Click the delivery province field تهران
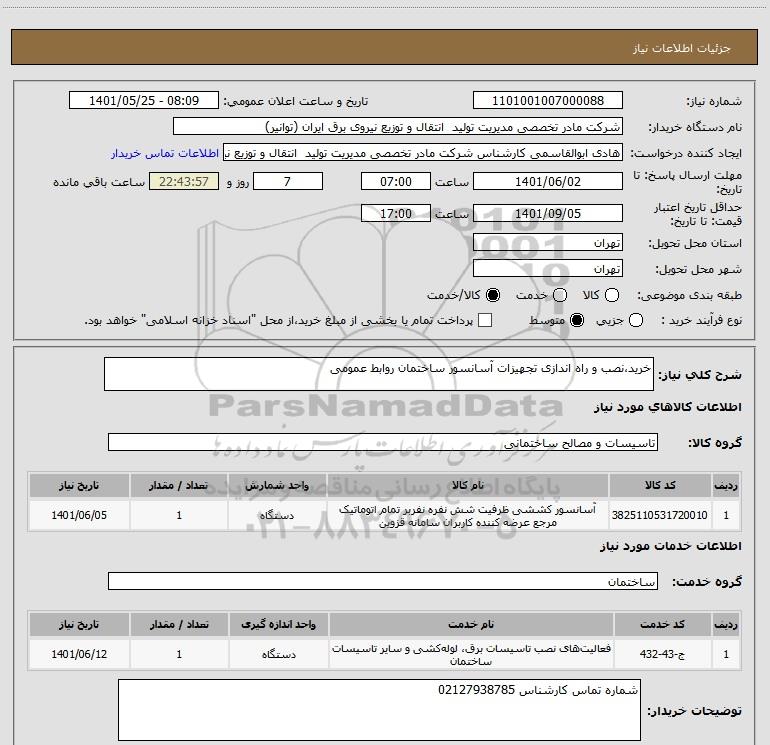Viewport: 770px width, 745px height. click(x=548, y=242)
